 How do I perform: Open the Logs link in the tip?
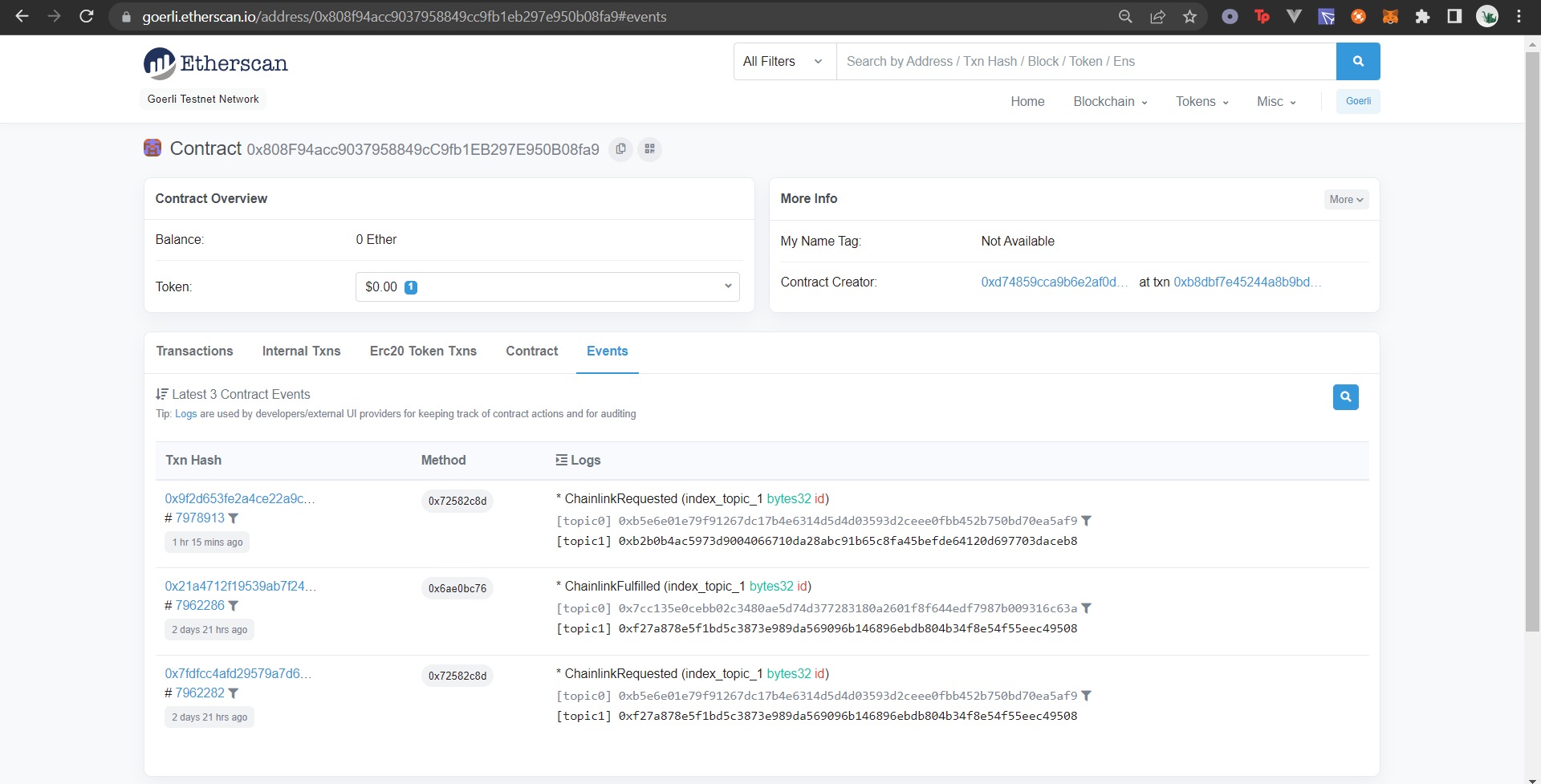click(x=185, y=414)
